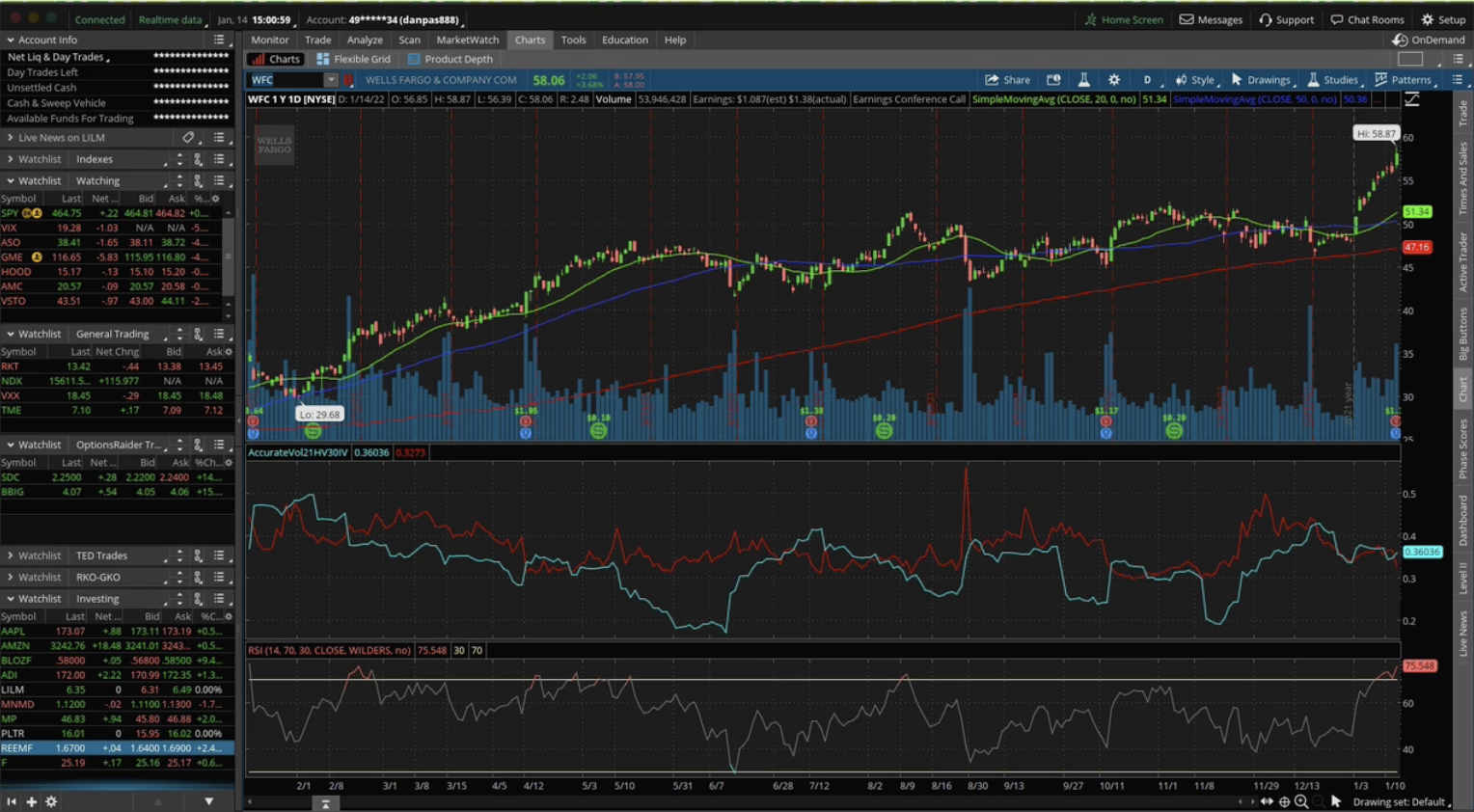This screenshot has width=1474, height=812.
Task: Open the chart grid layout selector
Action: (x=1410, y=59)
